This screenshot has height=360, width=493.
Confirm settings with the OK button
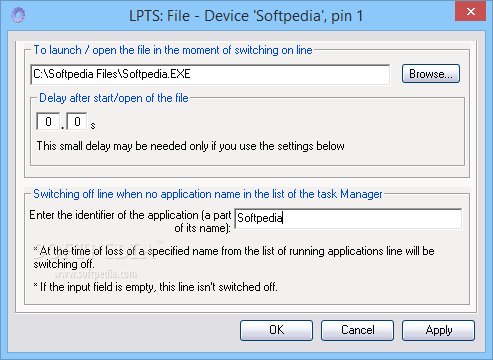point(276,330)
